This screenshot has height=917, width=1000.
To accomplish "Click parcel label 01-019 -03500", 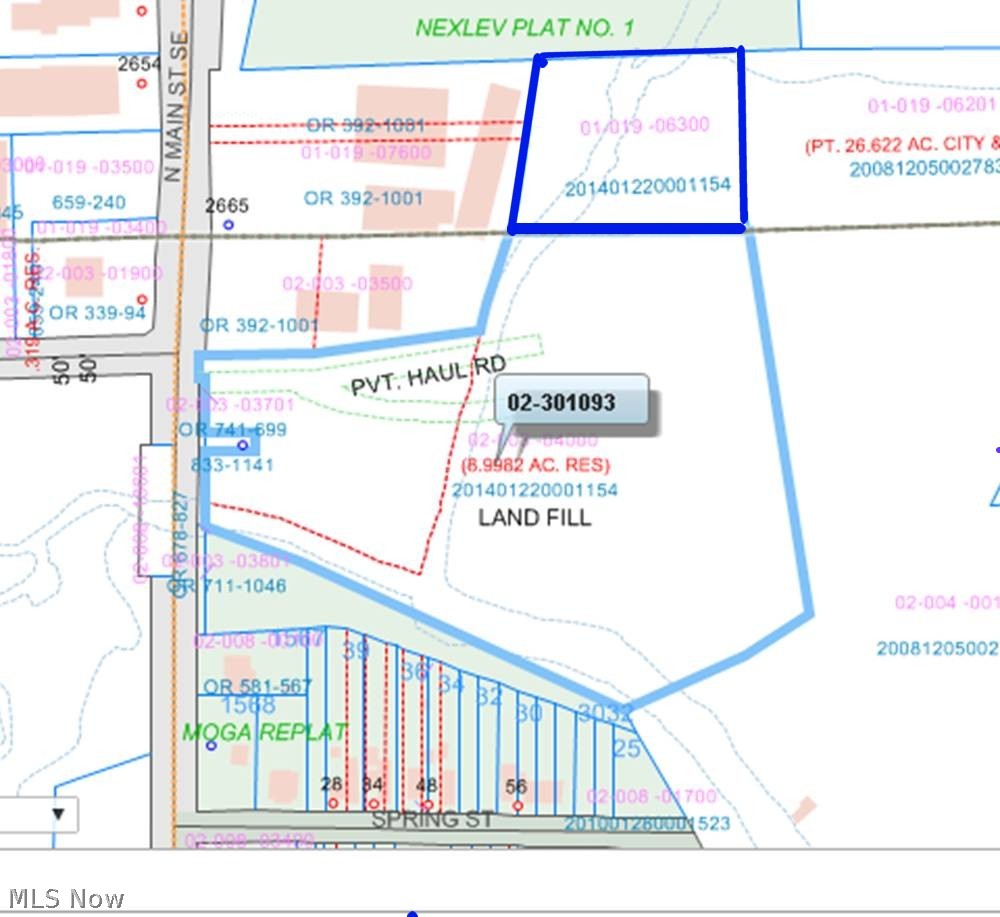I will click(x=89, y=166).
